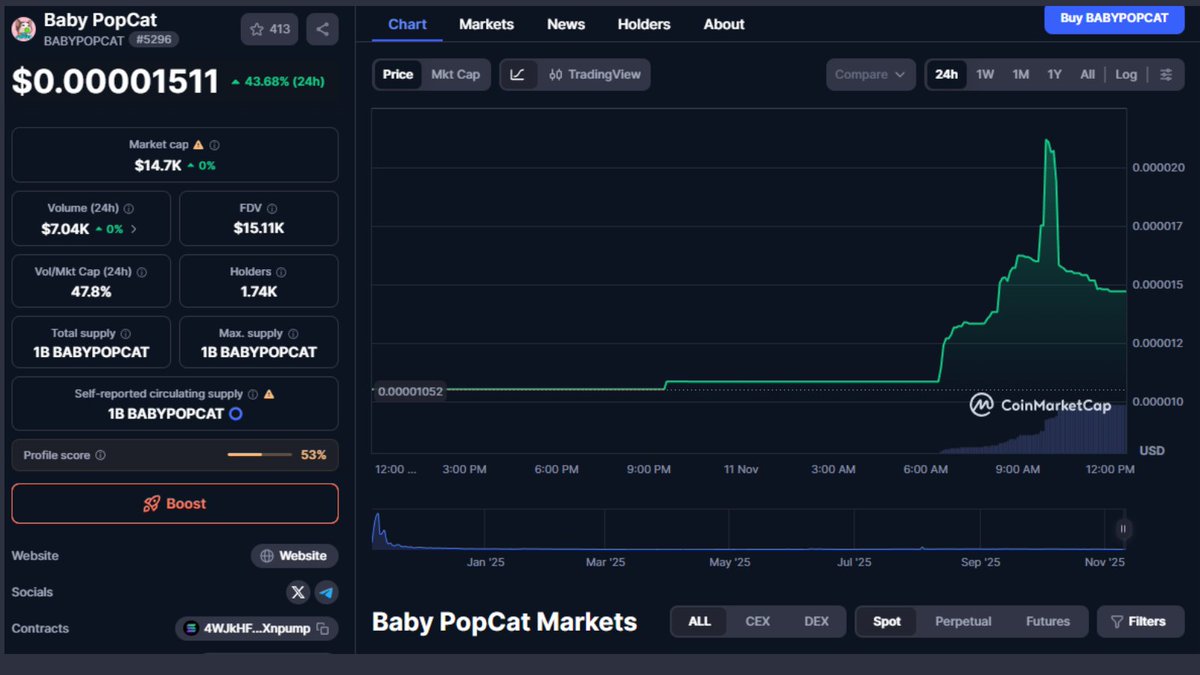This screenshot has height=675, width=1200.
Task: Show Holders info icon
Action: coord(281,272)
